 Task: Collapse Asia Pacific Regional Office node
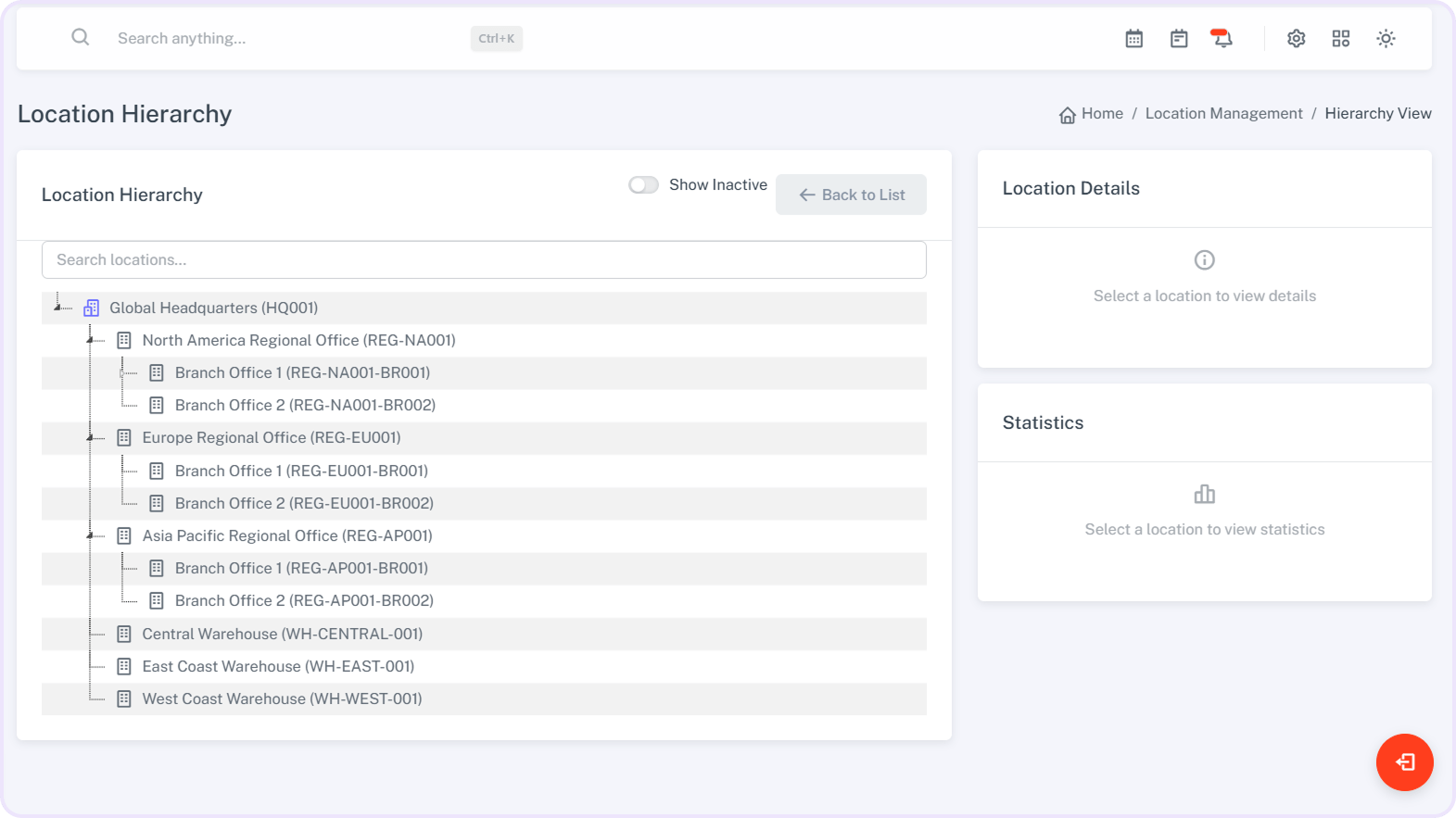(x=91, y=535)
